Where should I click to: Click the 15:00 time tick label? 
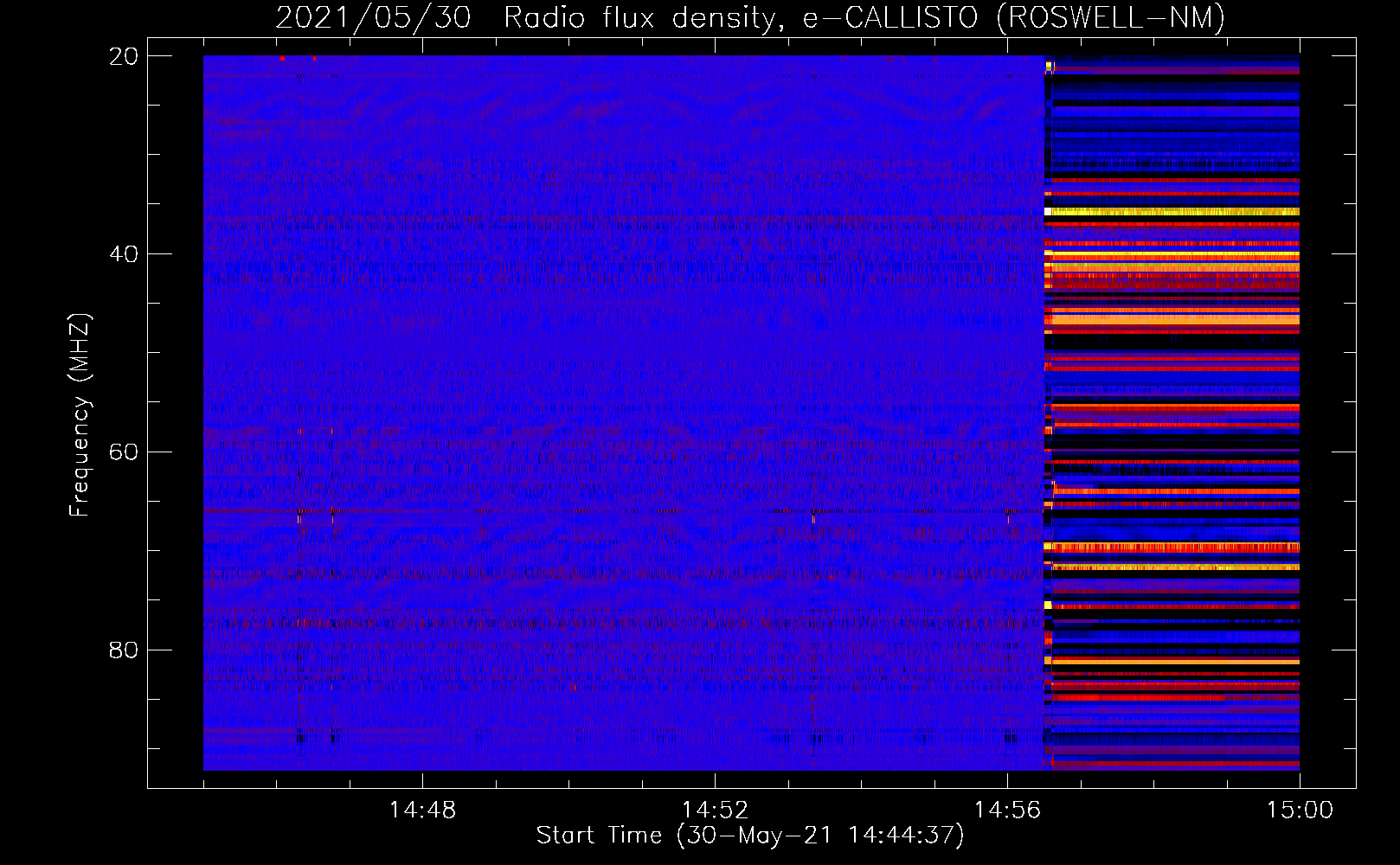1300,811
